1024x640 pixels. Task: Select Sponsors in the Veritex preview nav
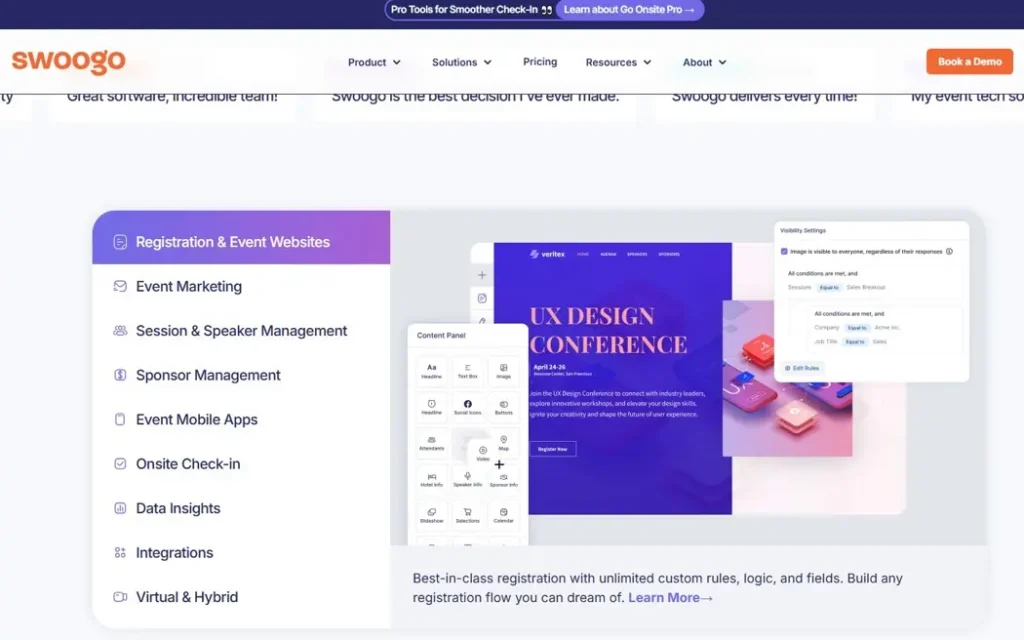[x=669, y=254]
